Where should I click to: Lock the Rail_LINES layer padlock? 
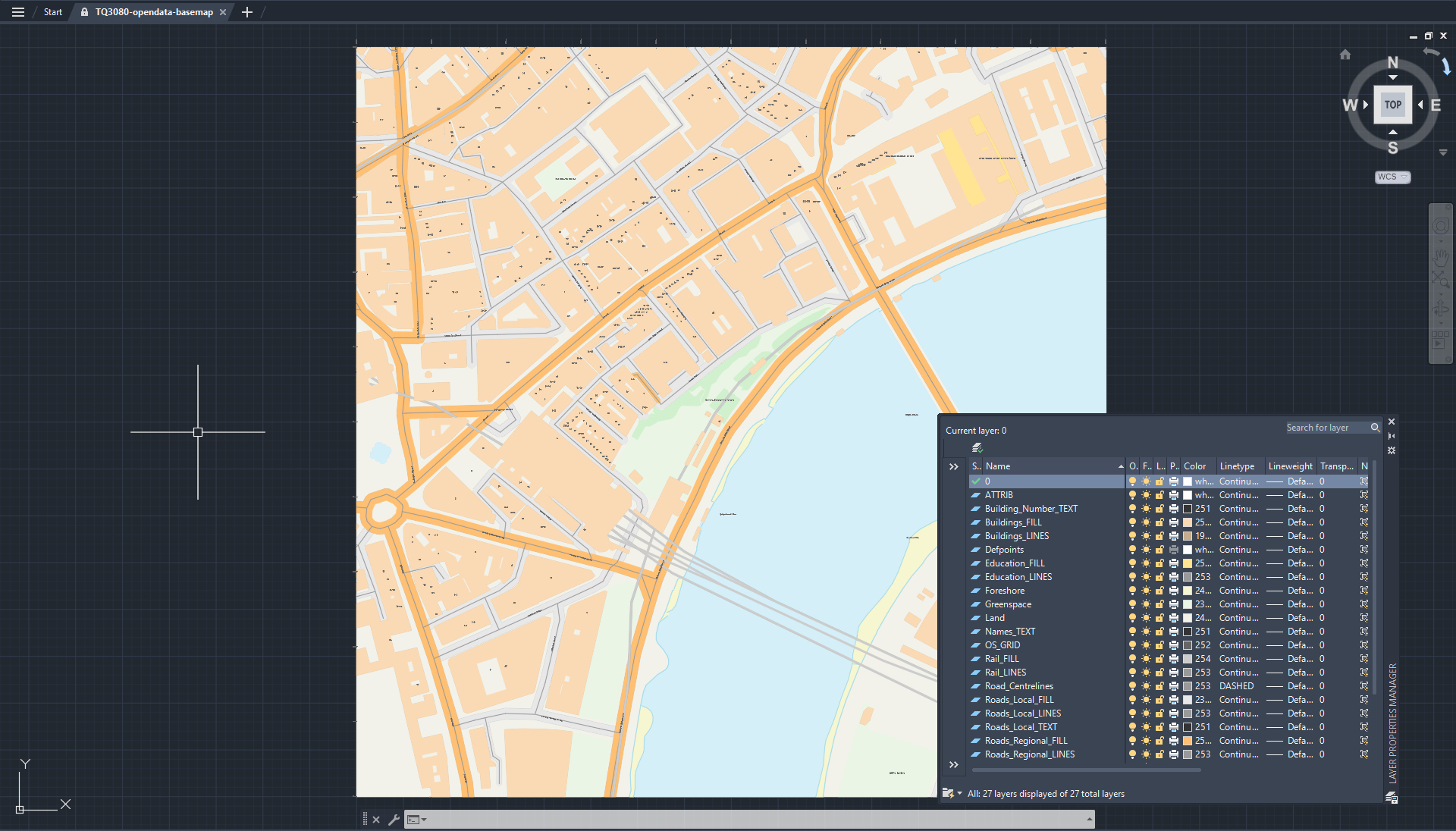point(1159,673)
